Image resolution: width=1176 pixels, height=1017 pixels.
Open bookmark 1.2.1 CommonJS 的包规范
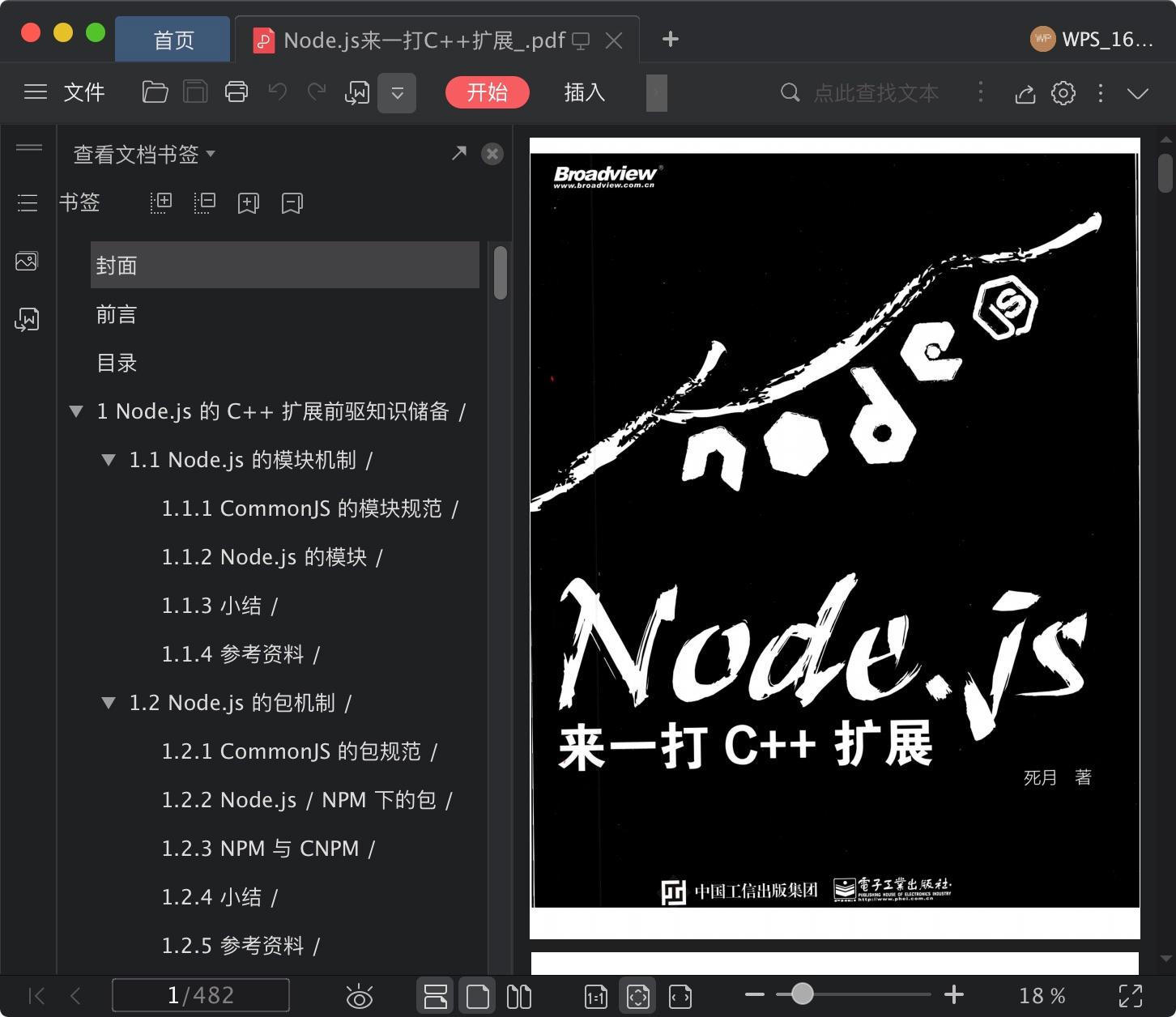tap(300, 751)
